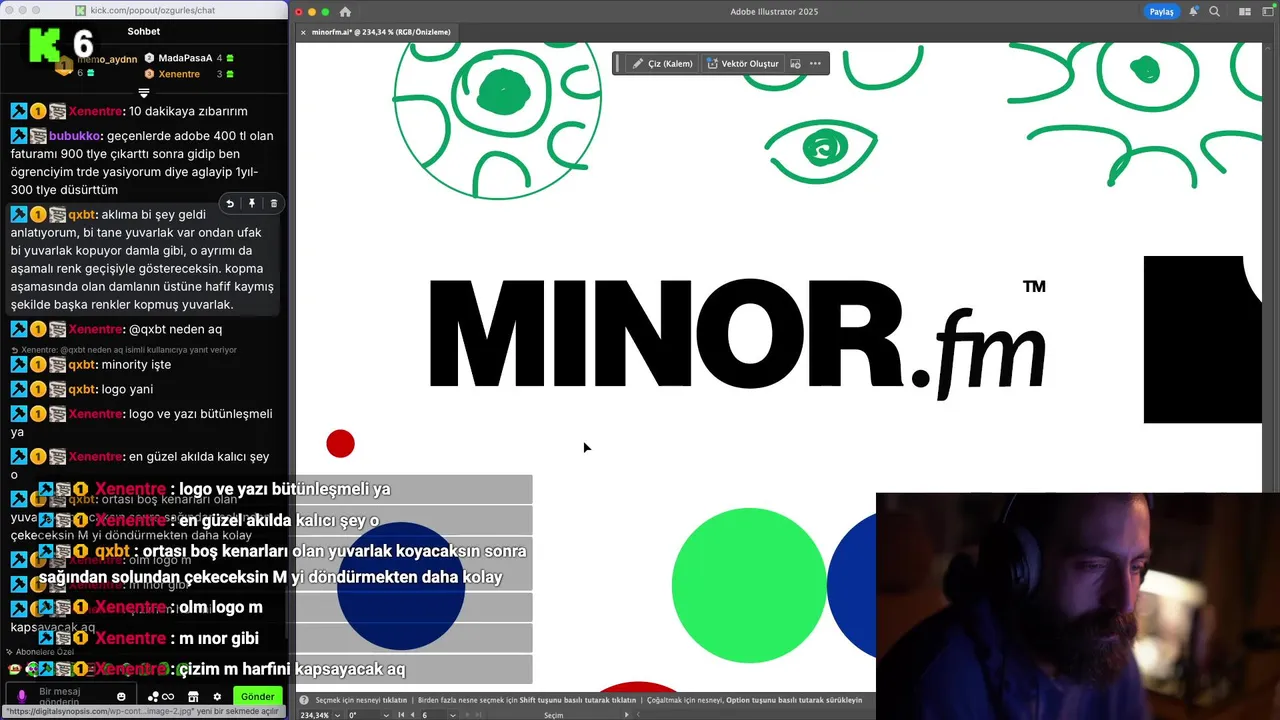This screenshot has height=720, width=1280.
Task: Click the Illustrator home icon
Action: point(345,12)
